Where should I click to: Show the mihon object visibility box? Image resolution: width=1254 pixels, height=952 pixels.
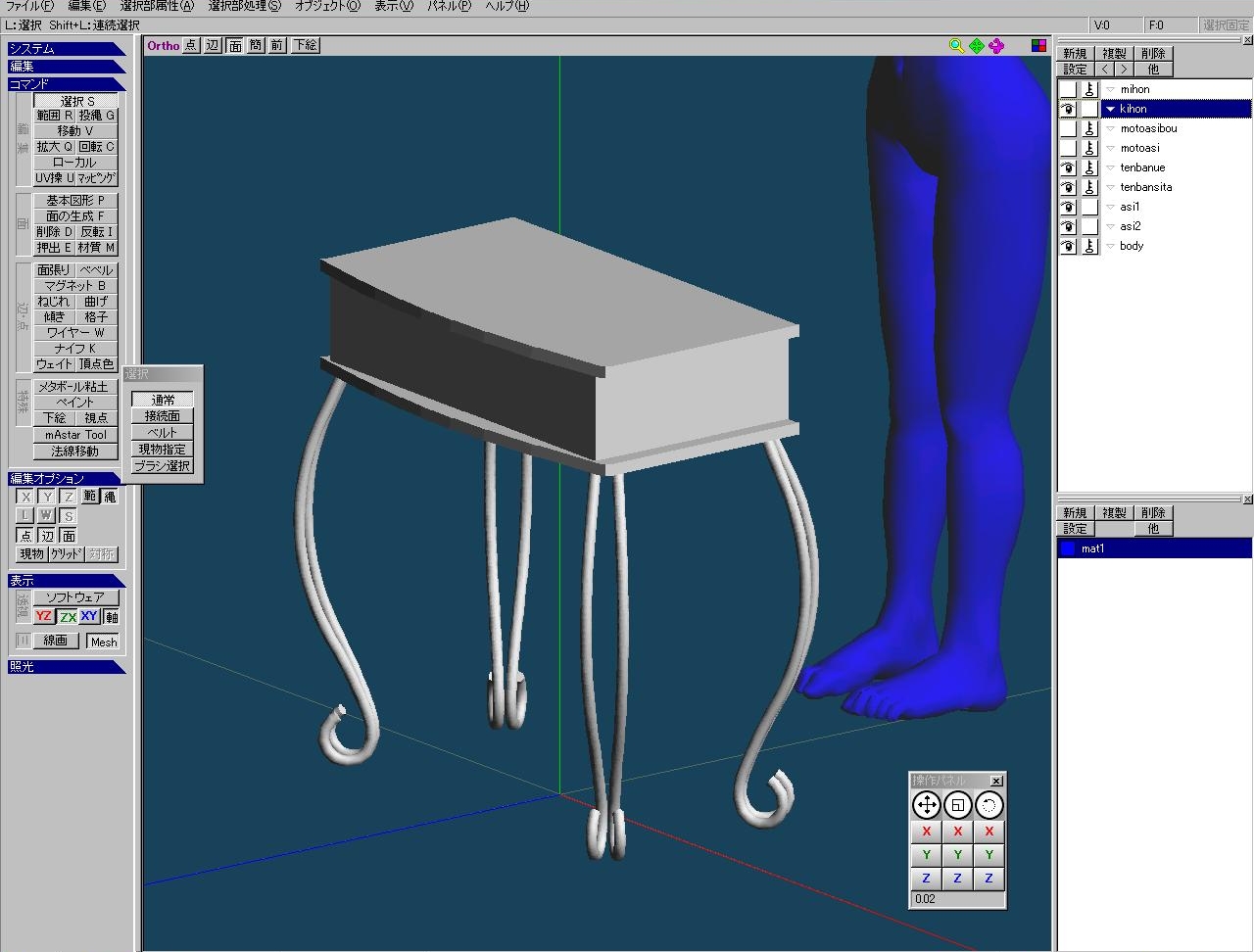click(1068, 89)
